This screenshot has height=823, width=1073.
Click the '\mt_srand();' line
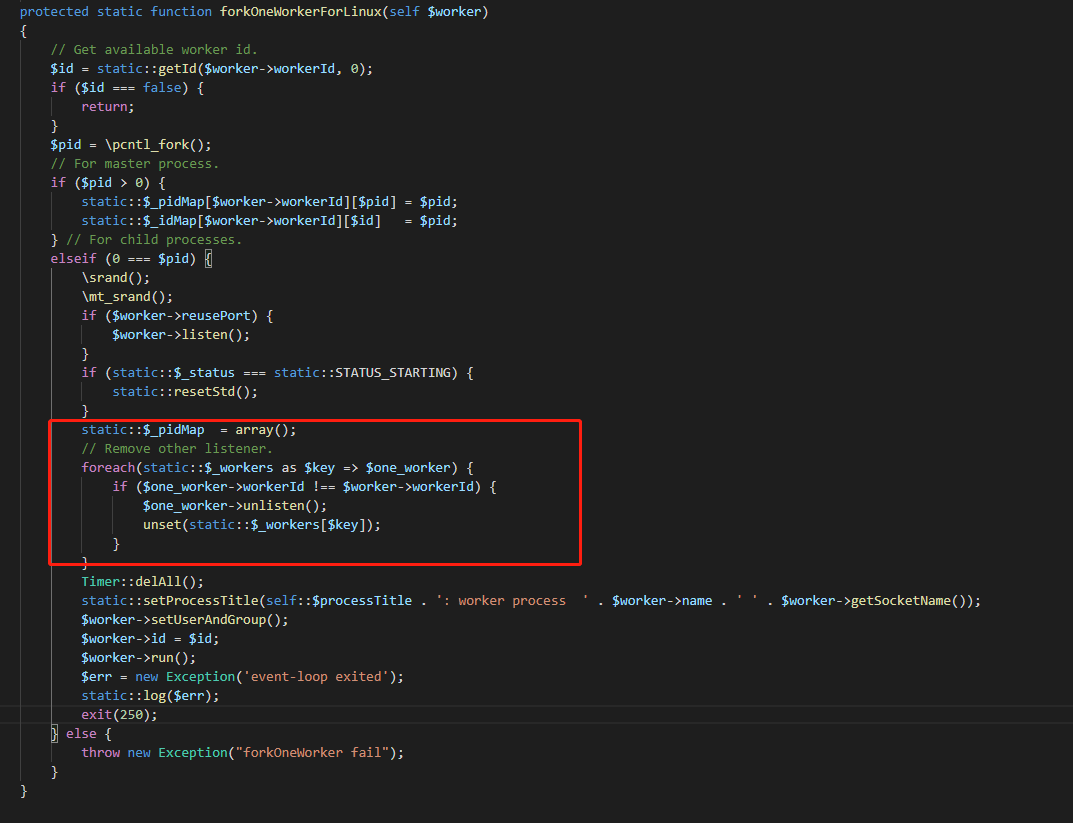coord(127,296)
